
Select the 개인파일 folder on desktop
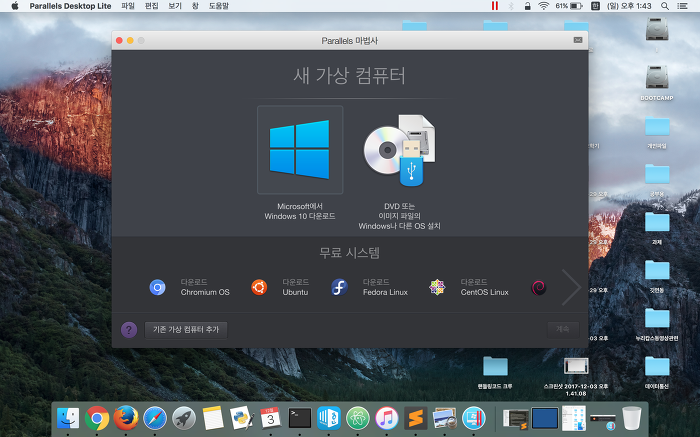[x=657, y=132]
